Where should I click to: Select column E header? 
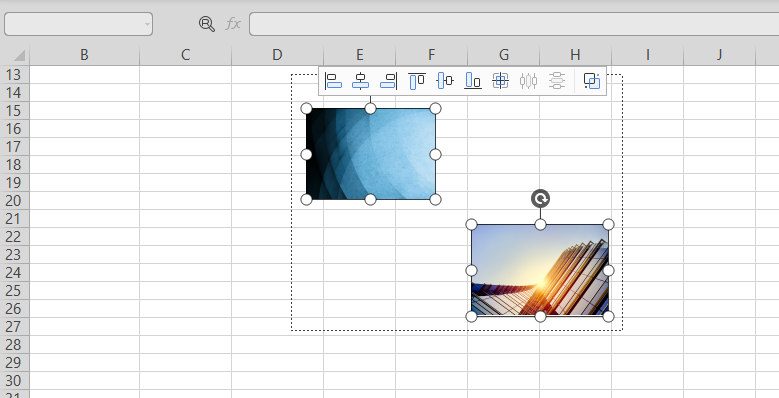359,55
